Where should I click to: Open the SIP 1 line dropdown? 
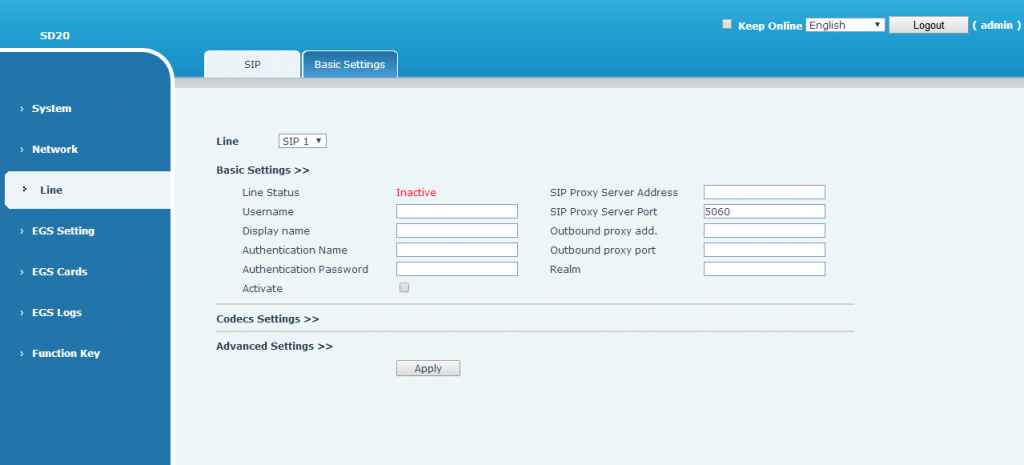[303, 141]
